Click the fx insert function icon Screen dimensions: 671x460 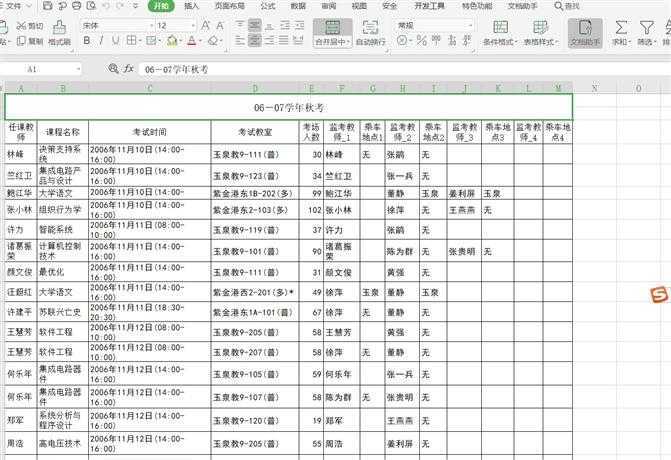(x=128, y=68)
